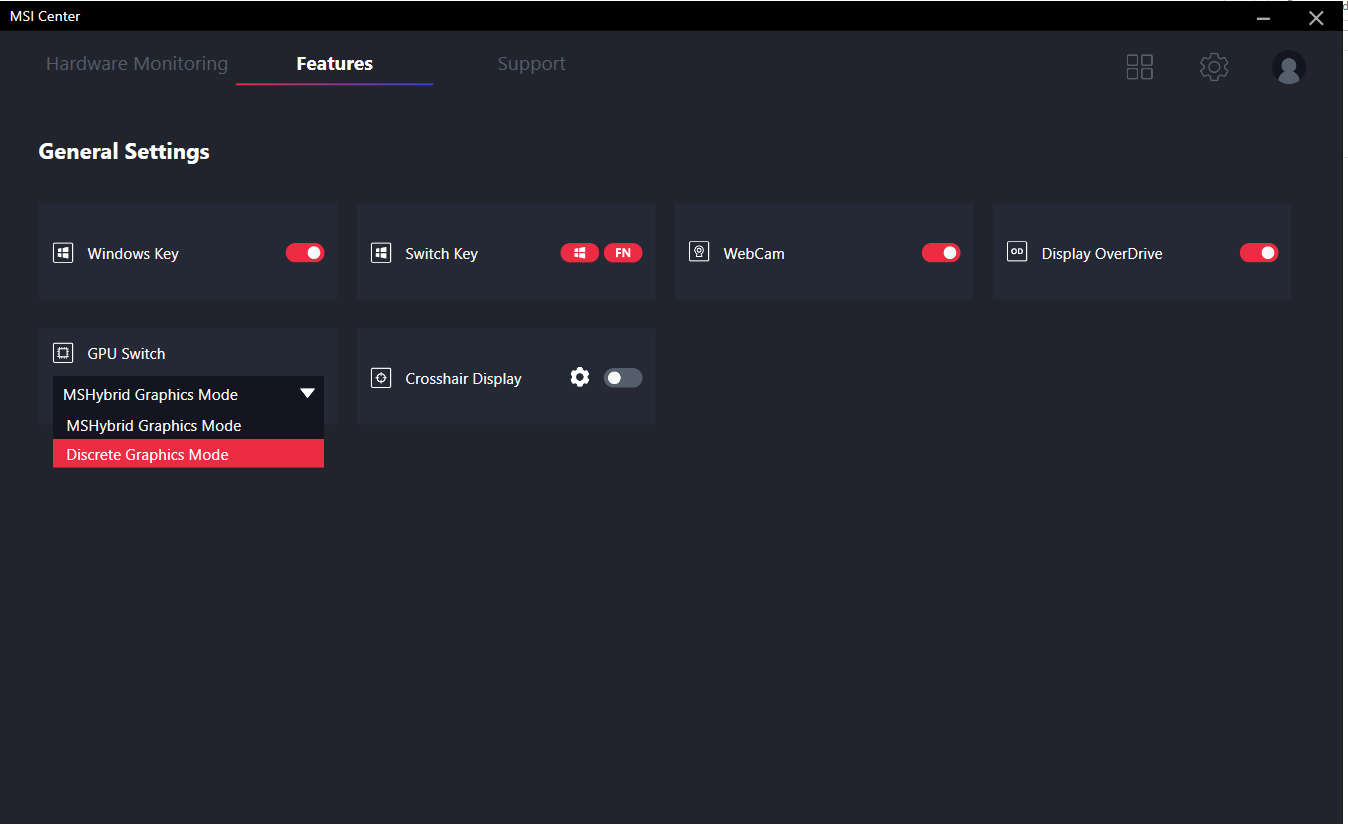Viewport: 1348px width, 827px height.
Task: Click the Switch Key label
Action: 442,254
